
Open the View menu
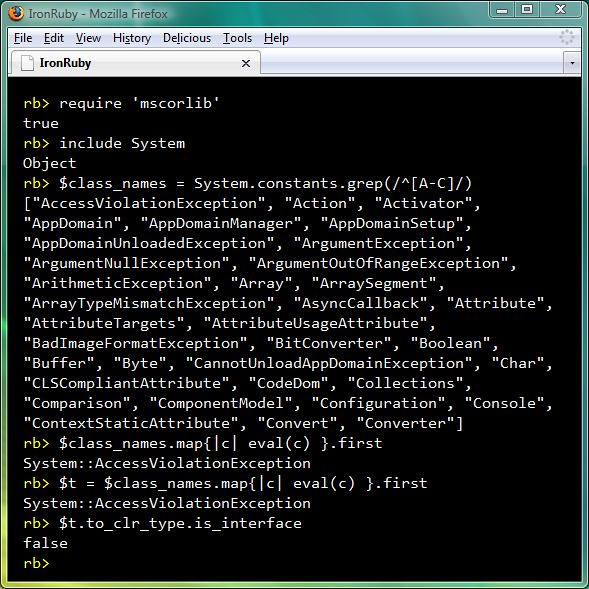pyautogui.click(x=88, y=38)
